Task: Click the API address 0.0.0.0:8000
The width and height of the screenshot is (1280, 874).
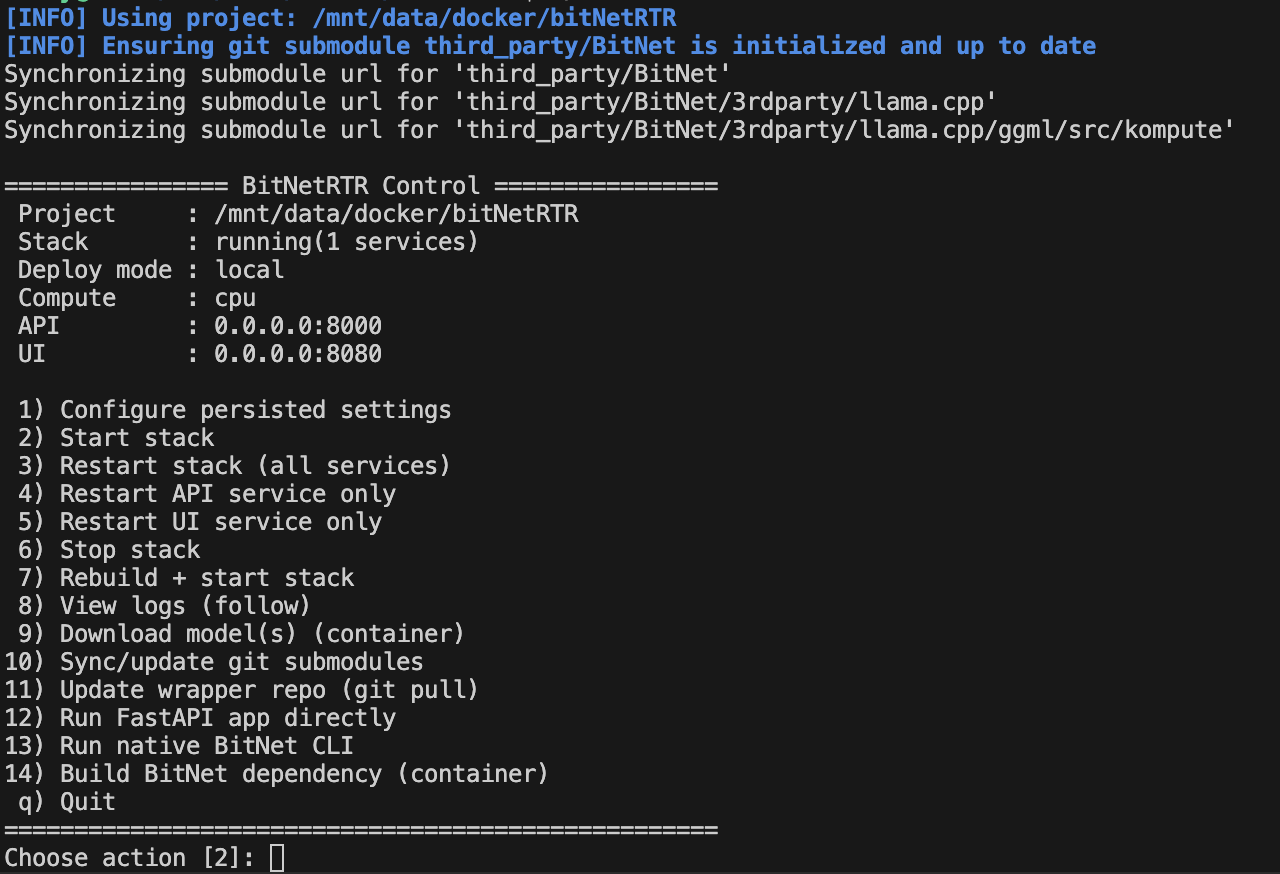Action: [298, 326]
